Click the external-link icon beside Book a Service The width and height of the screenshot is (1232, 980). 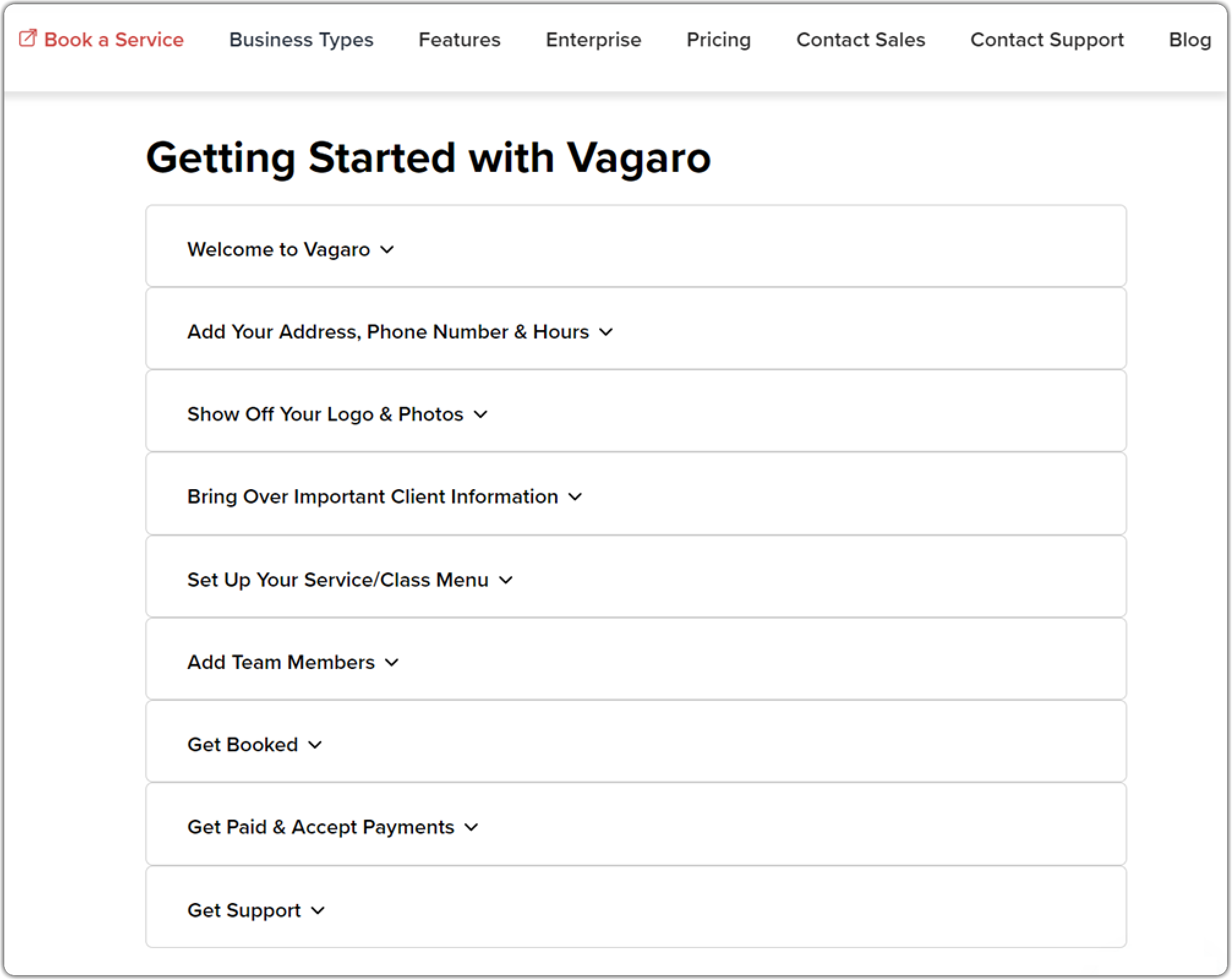coord(28,39)
